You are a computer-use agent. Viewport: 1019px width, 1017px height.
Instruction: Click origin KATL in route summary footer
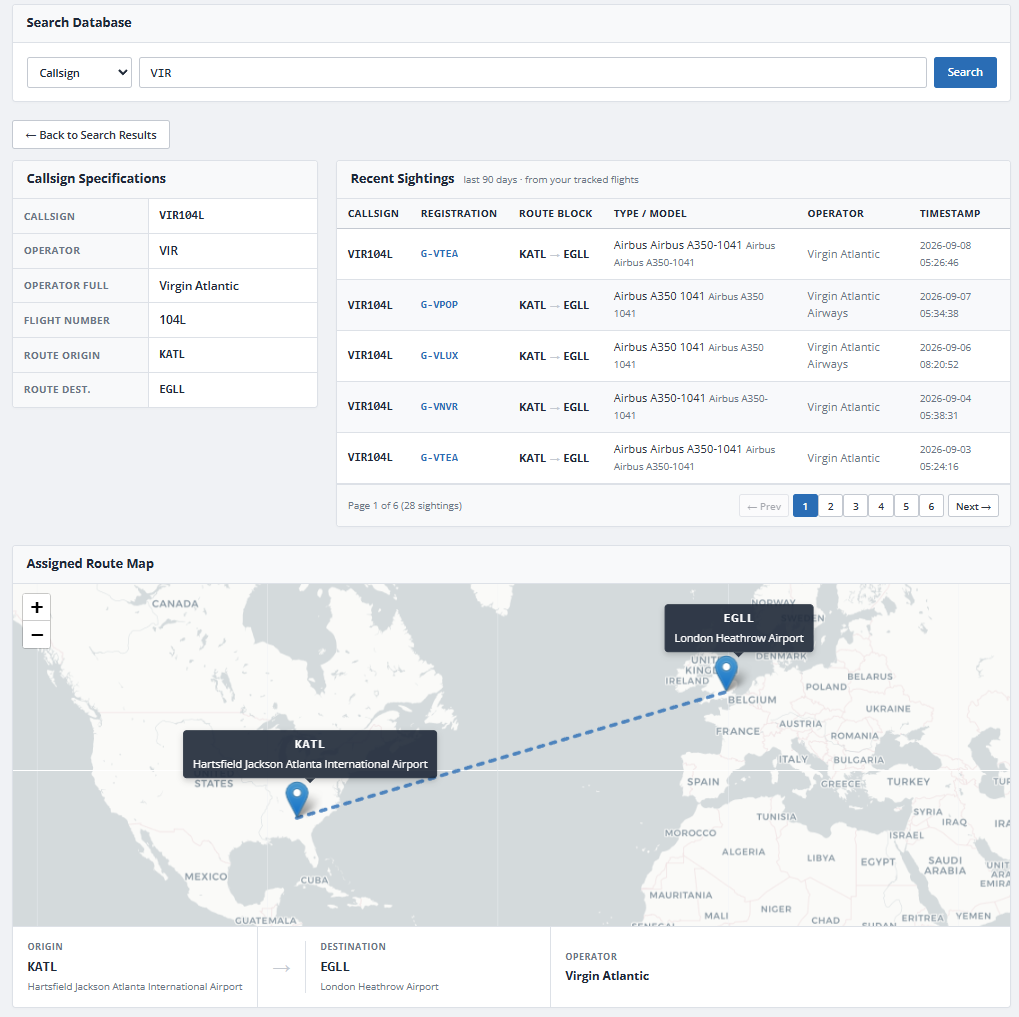coord(42,966)
